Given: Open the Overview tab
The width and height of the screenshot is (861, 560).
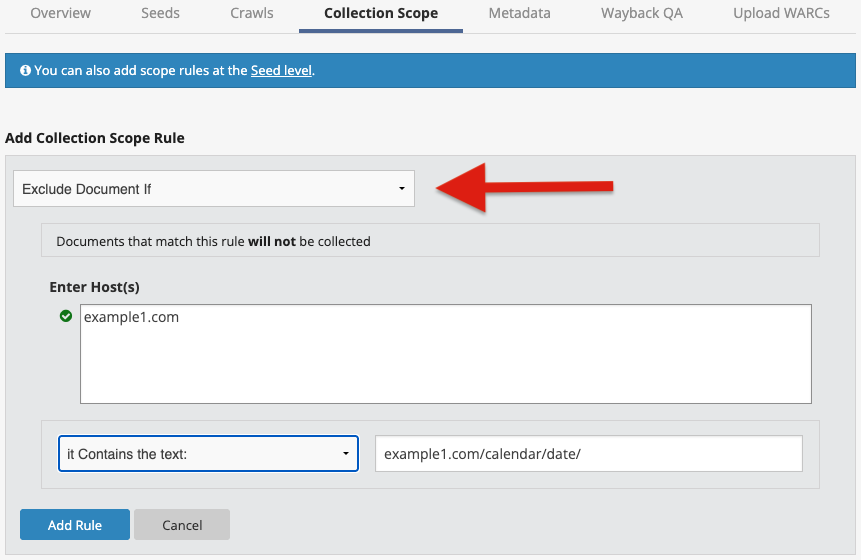Looking at the screenshot, I should click(60, 13).
